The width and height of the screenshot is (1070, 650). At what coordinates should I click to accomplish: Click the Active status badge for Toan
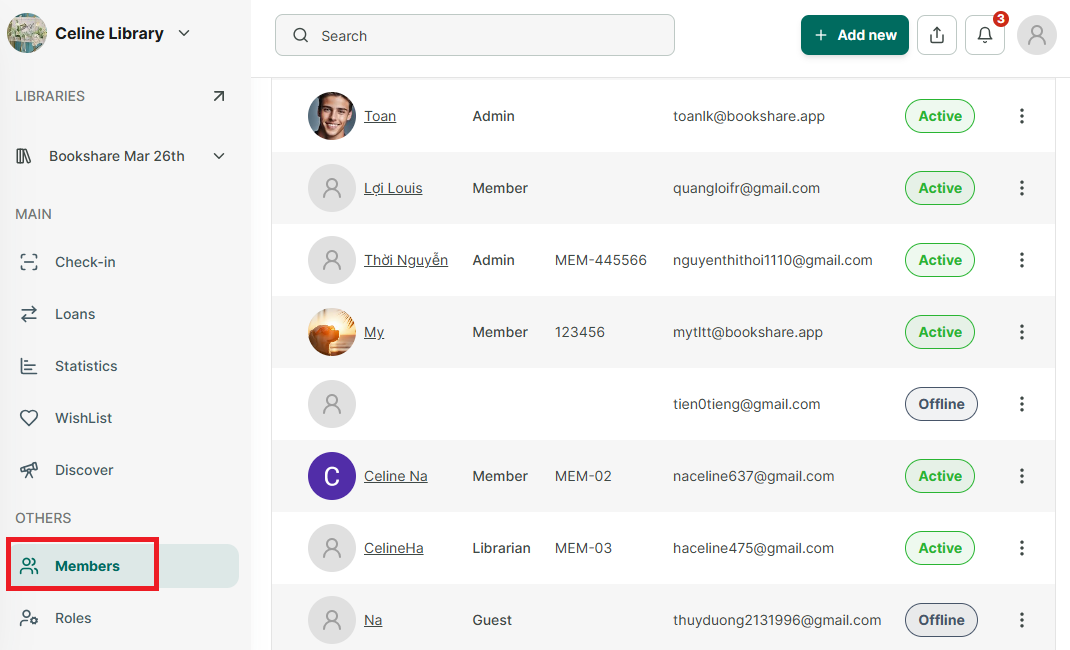[940, 116]
